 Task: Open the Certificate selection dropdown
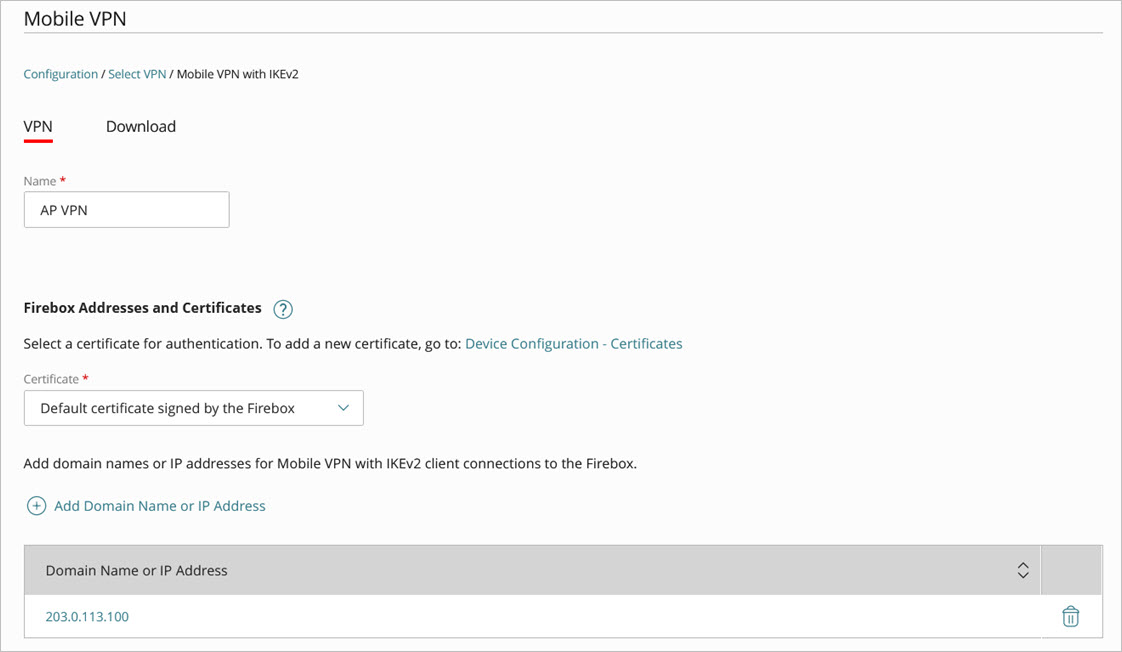tap(193, 408)
